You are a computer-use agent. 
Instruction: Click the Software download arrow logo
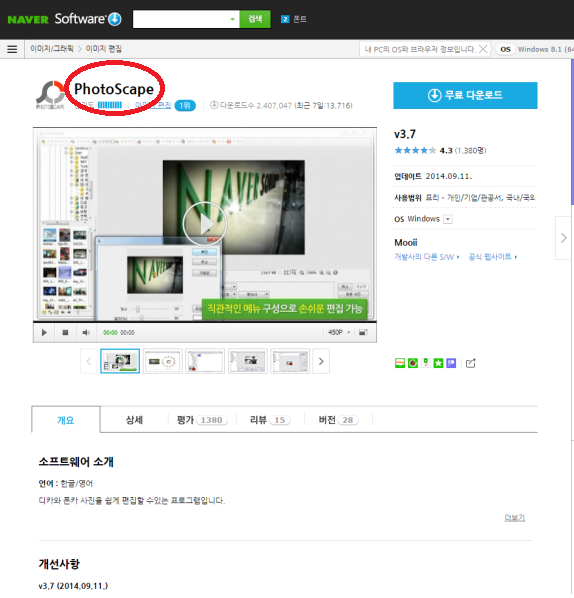click(x=115, y=19)
